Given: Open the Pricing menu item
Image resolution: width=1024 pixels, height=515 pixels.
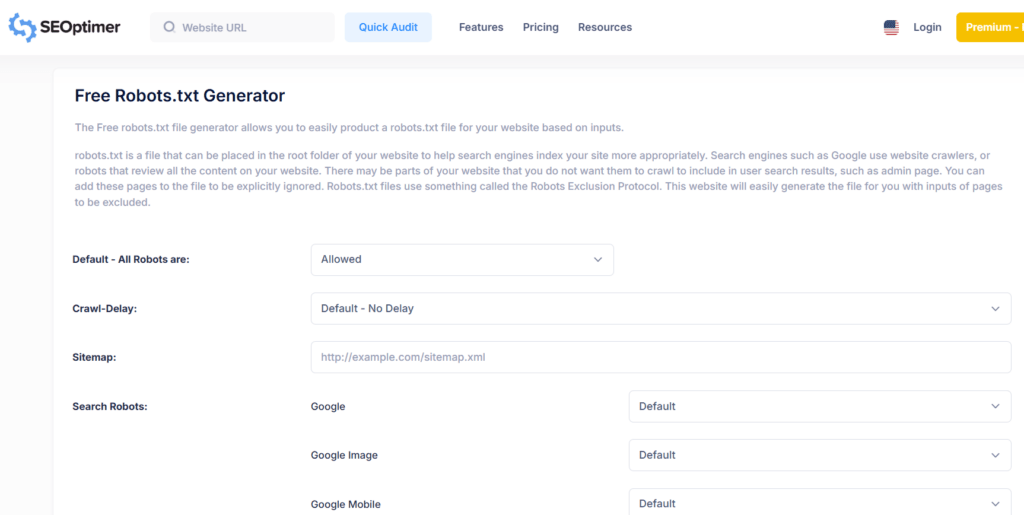Looking at the screenshot, I should click(x=541, y=28).
